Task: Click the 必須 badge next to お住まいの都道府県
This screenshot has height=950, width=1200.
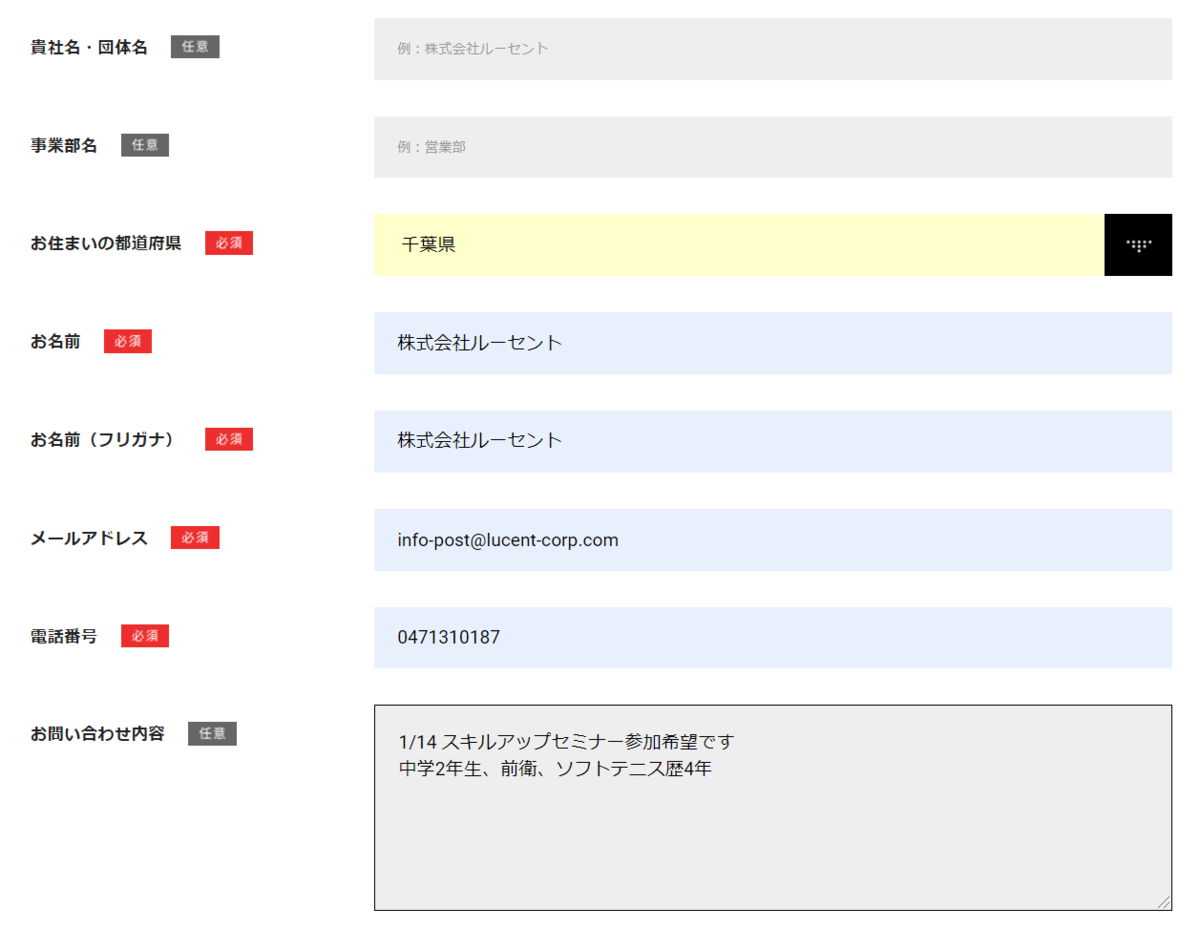Action: point(229,243)
